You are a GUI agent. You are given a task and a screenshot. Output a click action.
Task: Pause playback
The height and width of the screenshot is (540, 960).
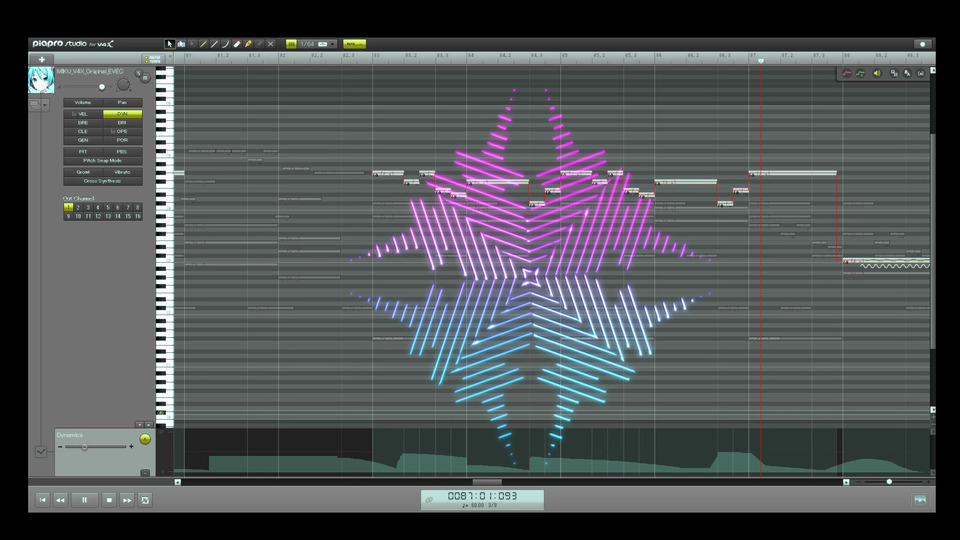tap(84, 500)
